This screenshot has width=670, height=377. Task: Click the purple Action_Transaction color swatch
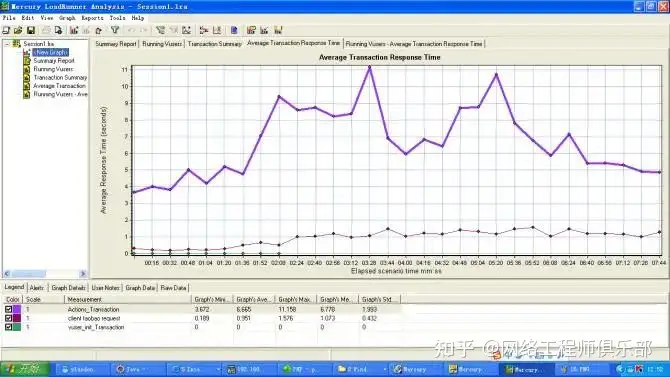pos(17,309)
